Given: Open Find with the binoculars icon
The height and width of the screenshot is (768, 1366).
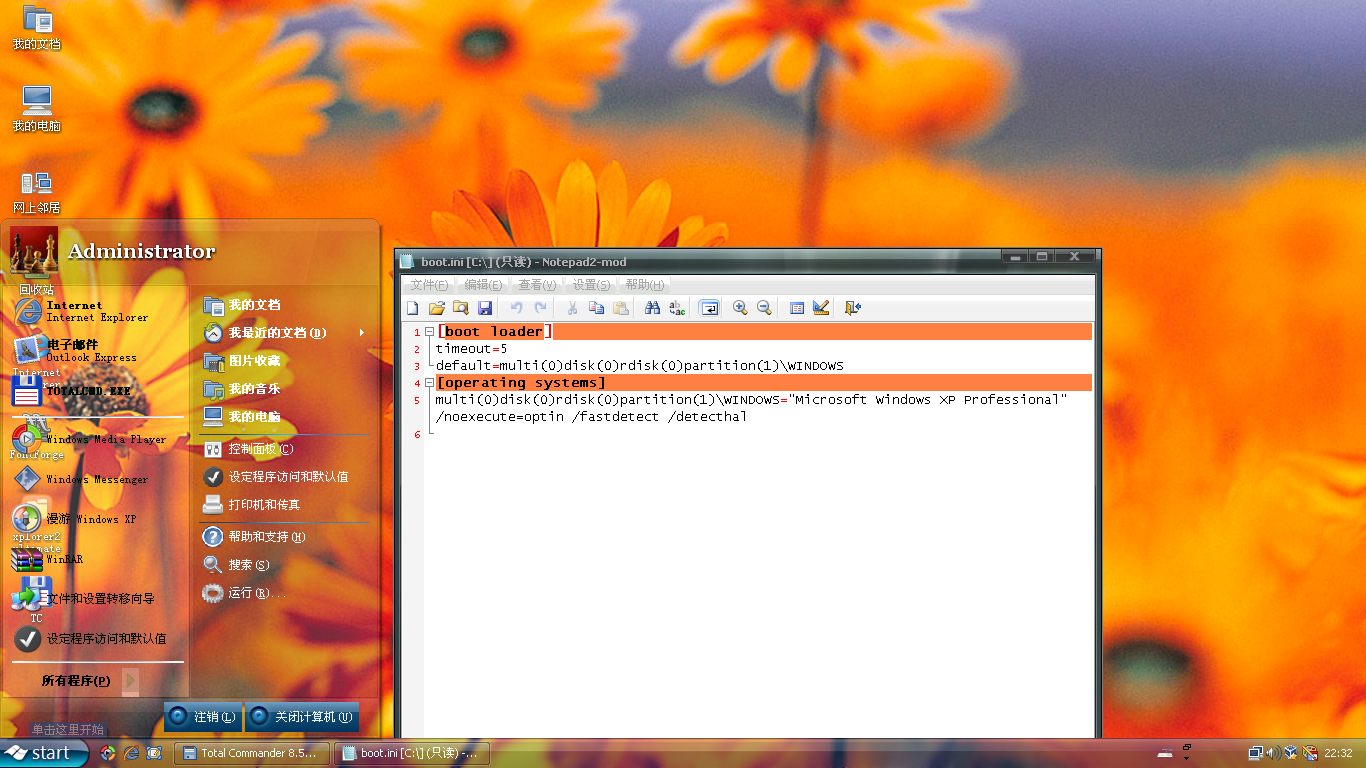Looking at the screenshot, I should tap(652, 308).
